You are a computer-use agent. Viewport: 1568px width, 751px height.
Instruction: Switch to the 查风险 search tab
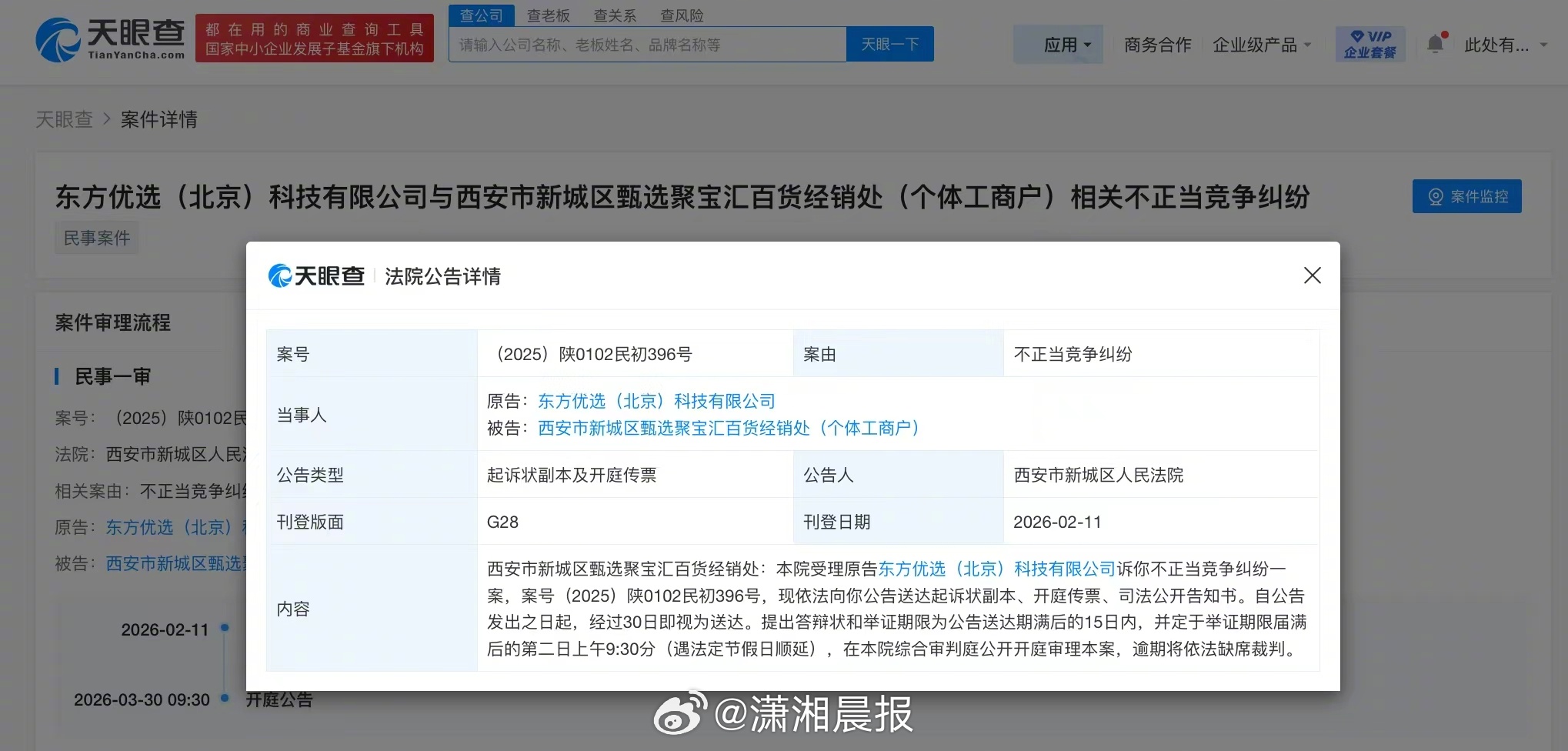click(x=681, y=15)
